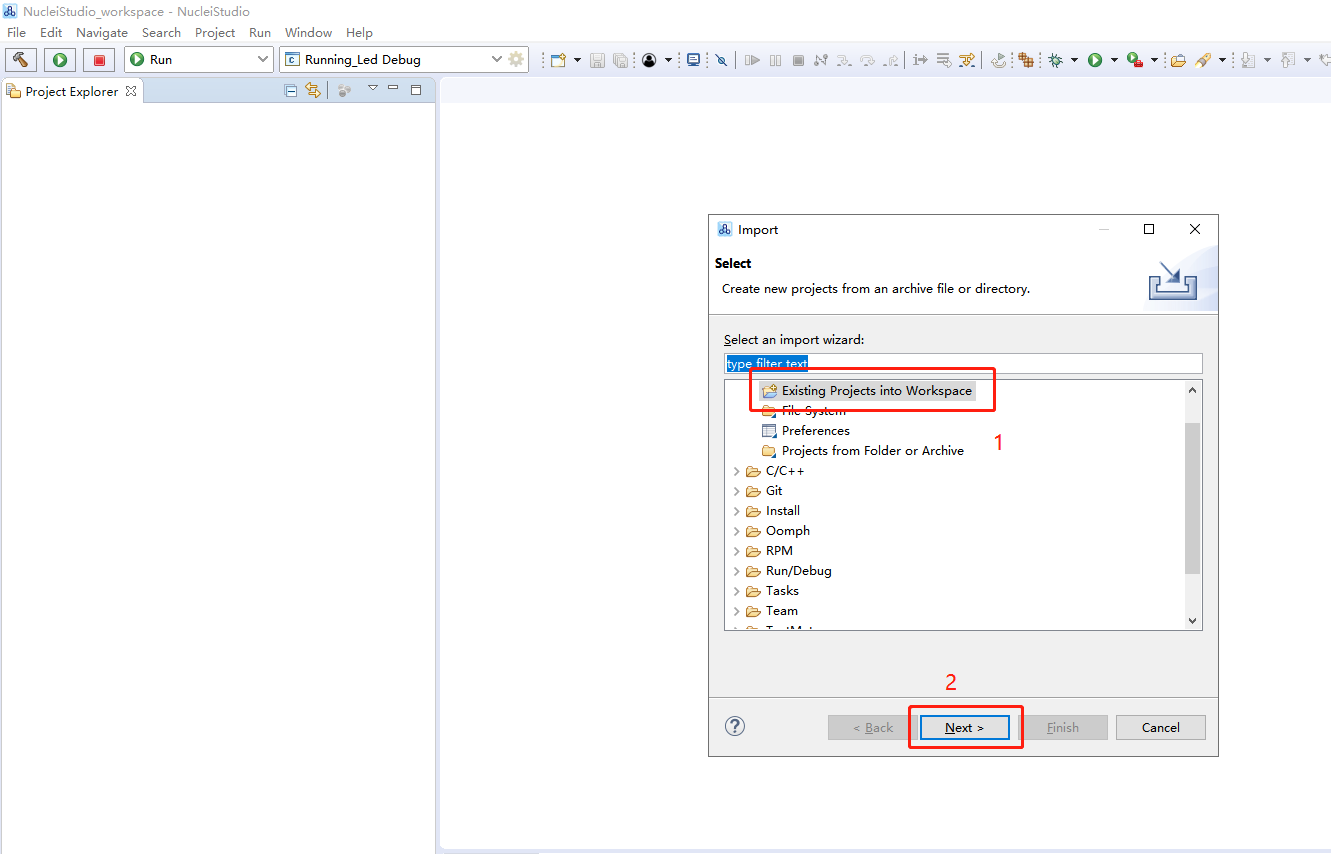The height and width of the screenshot is (854, 1331).
Task: Click the wizard list vertical scrollbar thumb
Action: 1192,498
